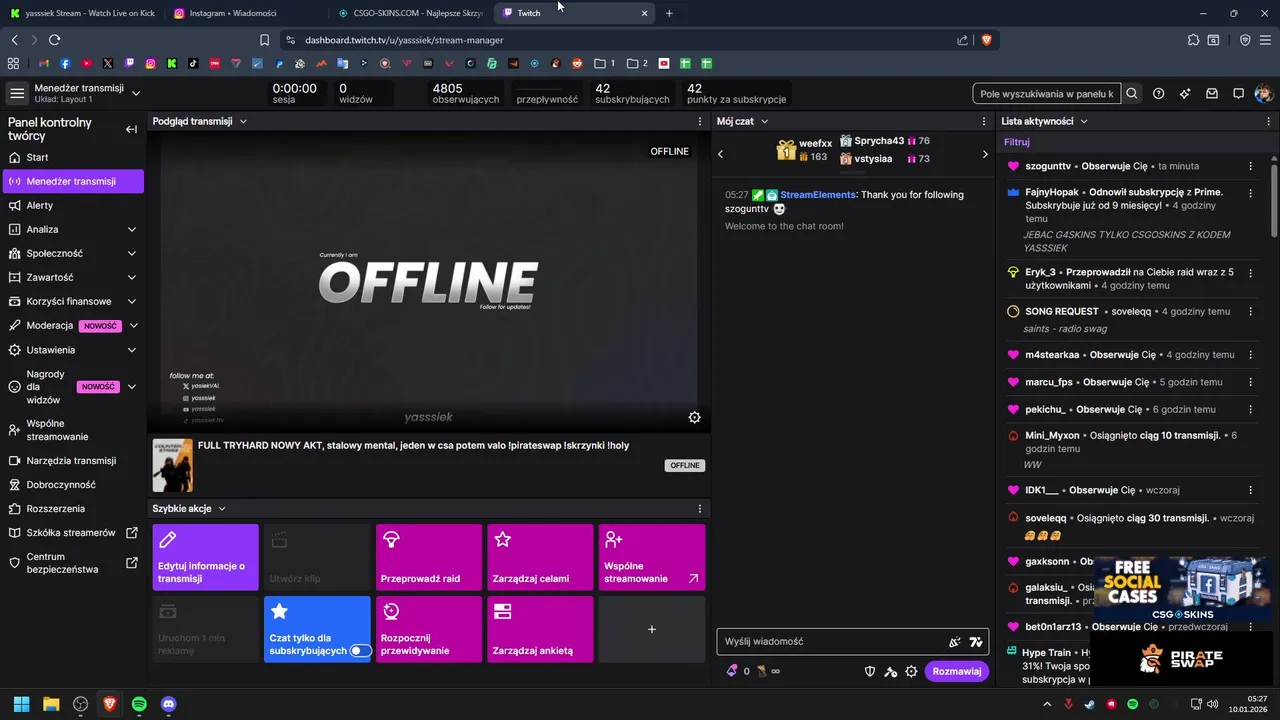The height and width of the screenshot is (720, 1280).
Task: Expand the Korzyści finansowe sidebar section
Action: [x=132, y=301]
